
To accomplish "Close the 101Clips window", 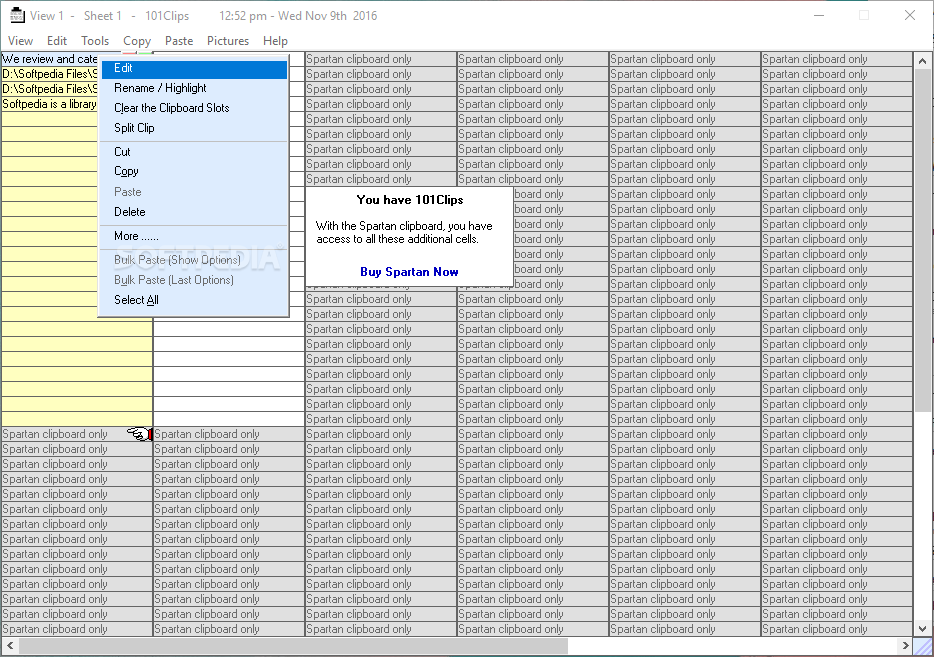I will (910, 15).
